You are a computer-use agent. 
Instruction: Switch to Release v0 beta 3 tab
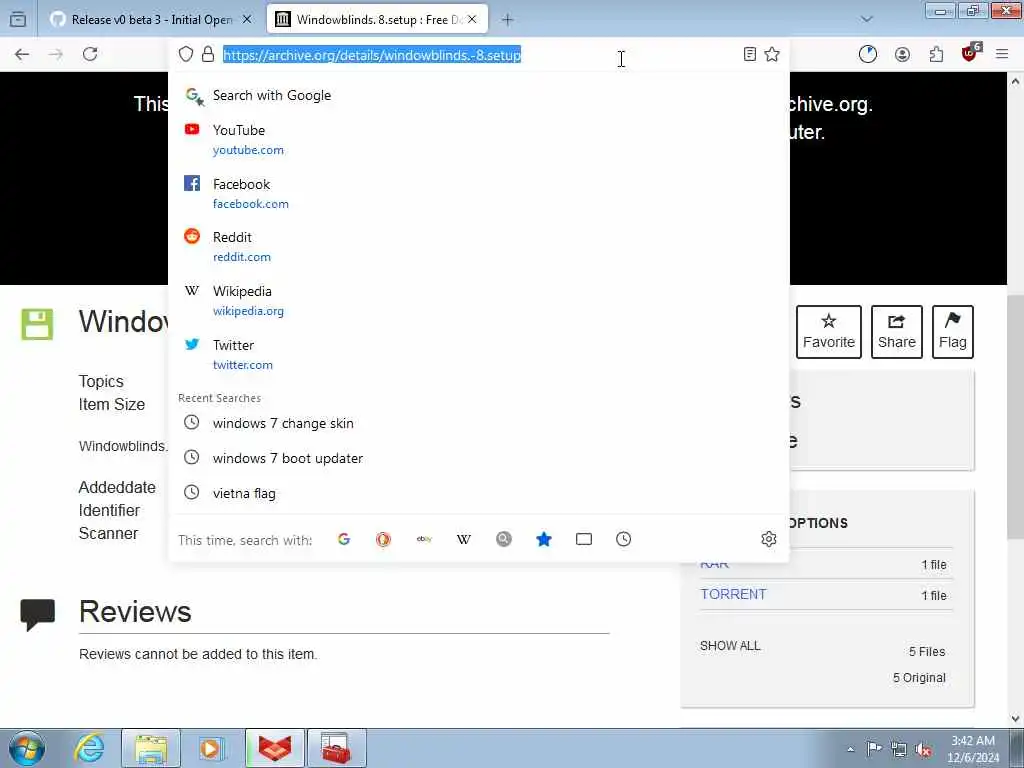(x=152, y=20)
